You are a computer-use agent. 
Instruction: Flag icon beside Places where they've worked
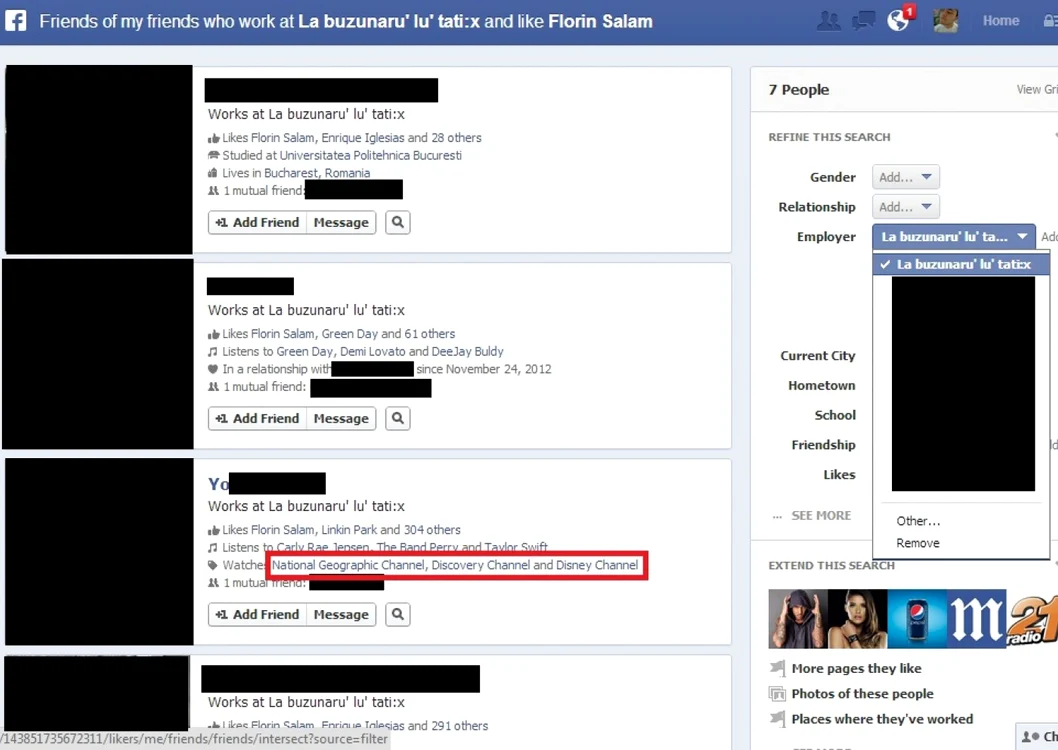777,719
